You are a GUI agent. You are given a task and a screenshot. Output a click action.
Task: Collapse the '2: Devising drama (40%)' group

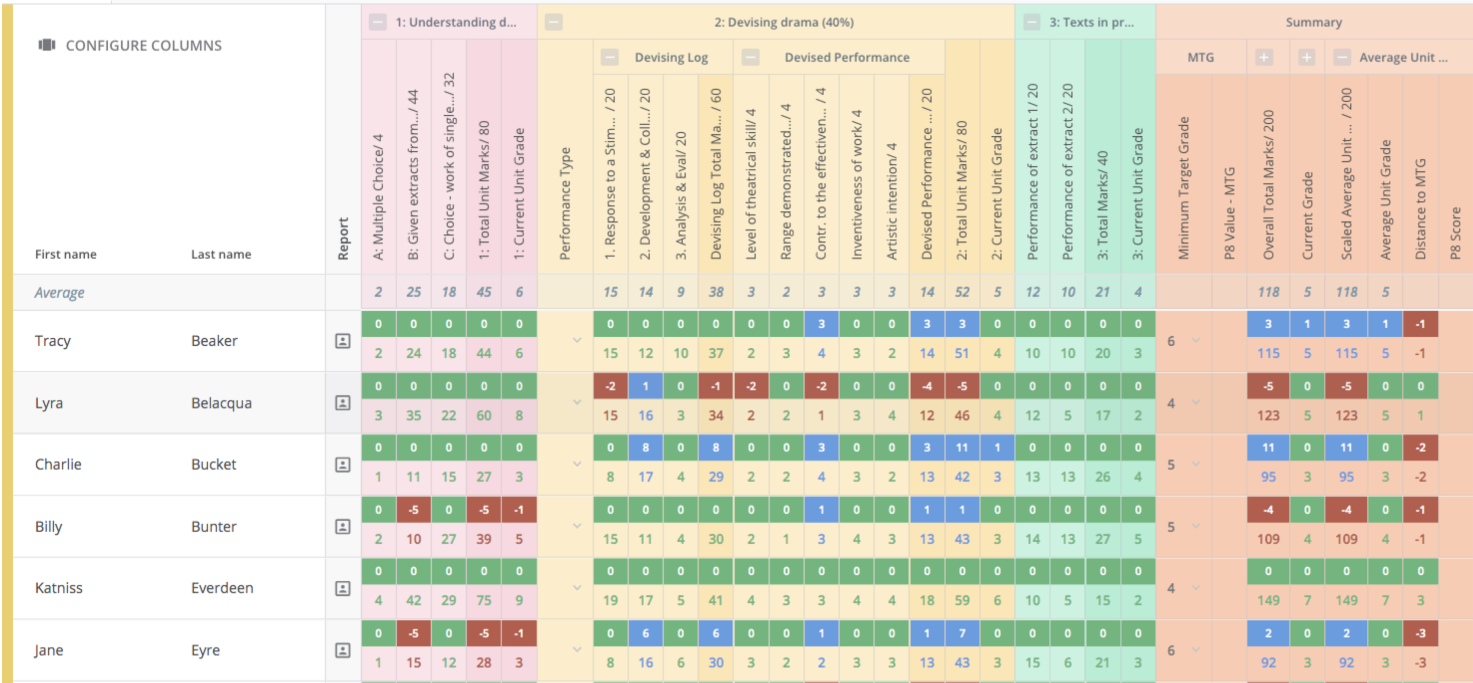tap(554, 23)
